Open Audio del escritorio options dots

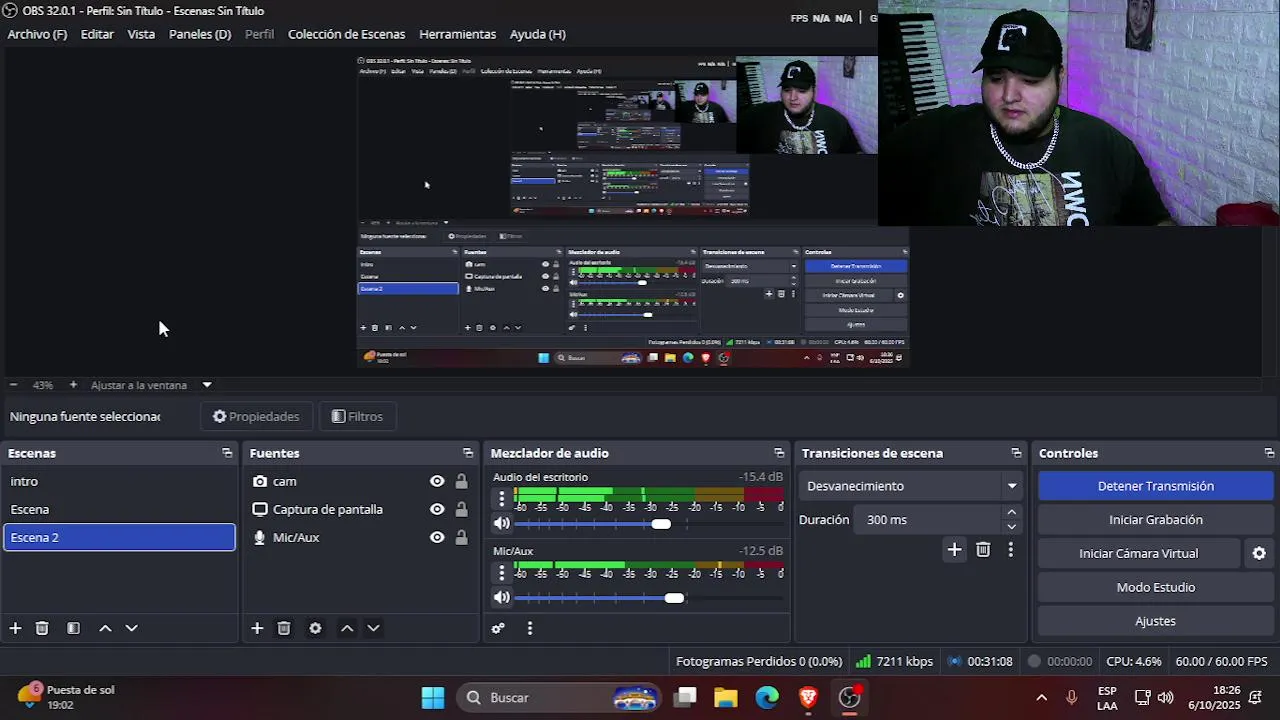[502, 498]
